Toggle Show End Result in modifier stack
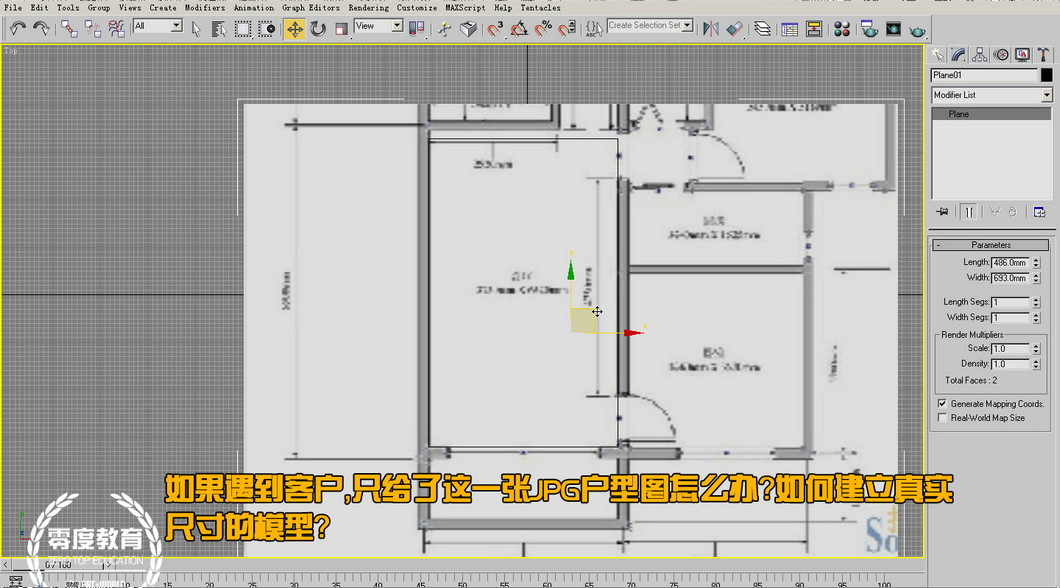 pyautogui.click(x=968, y=212)
